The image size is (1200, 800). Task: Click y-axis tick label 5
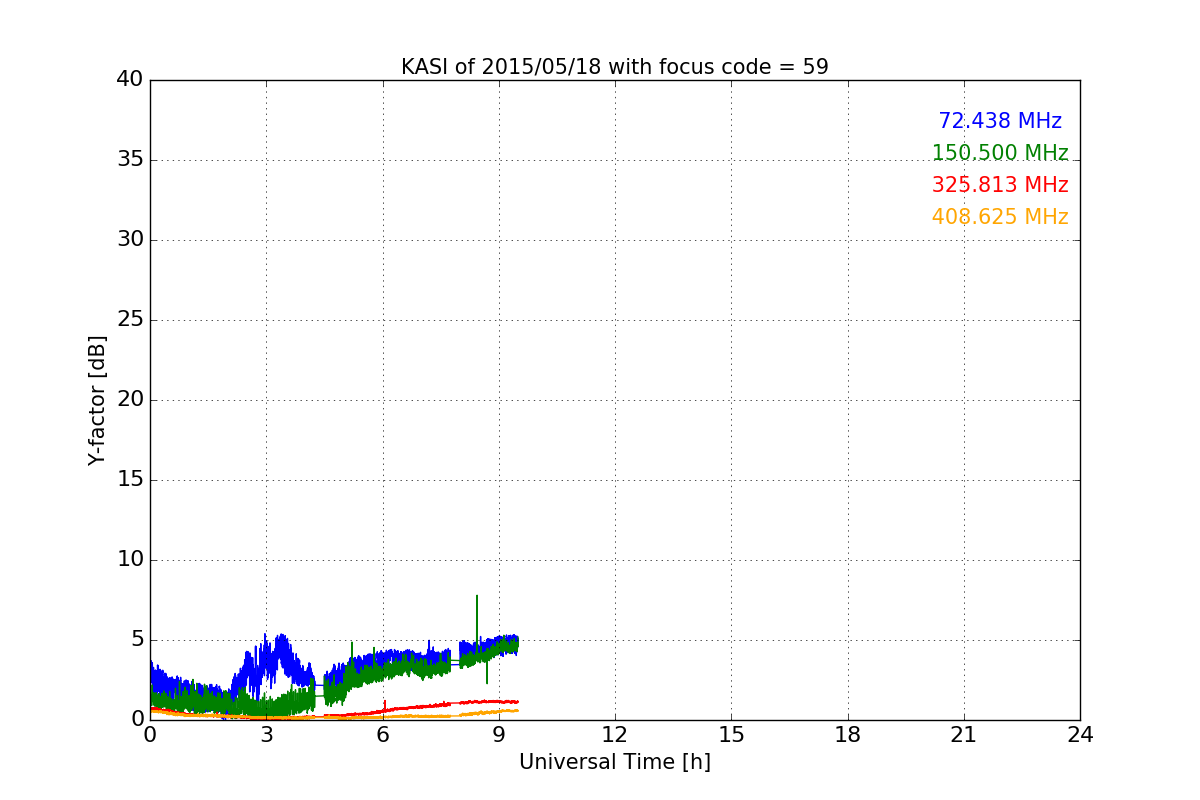coord(137,640)
